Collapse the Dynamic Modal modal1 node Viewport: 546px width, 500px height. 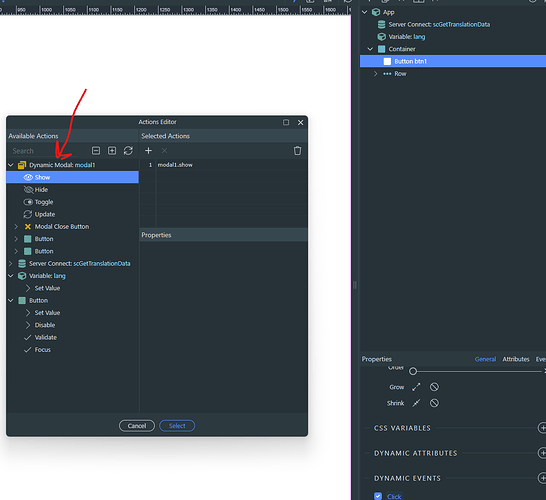pyautogui.click(x=11, y=165)
